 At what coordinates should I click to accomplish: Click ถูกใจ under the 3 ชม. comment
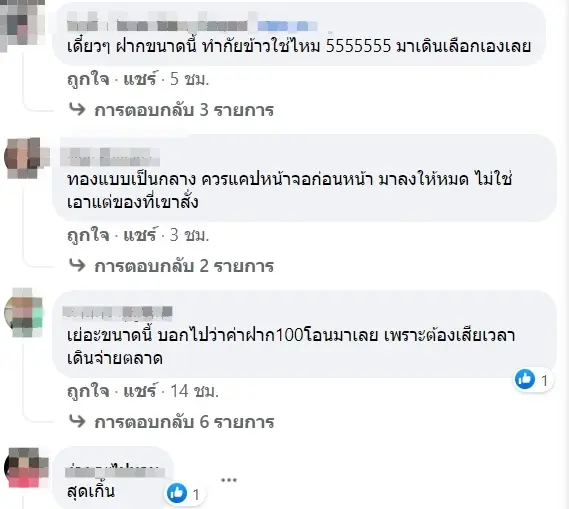[88, 235]
